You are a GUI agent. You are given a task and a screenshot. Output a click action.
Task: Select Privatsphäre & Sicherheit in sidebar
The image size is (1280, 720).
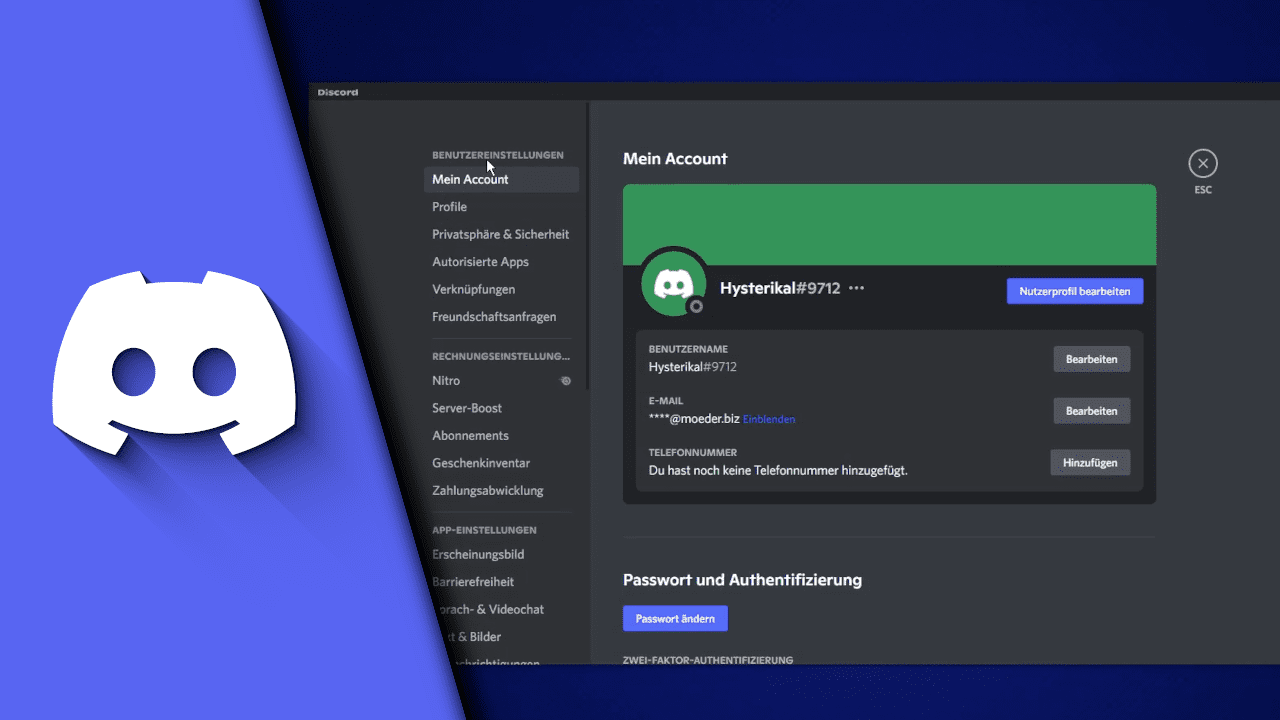501,234
